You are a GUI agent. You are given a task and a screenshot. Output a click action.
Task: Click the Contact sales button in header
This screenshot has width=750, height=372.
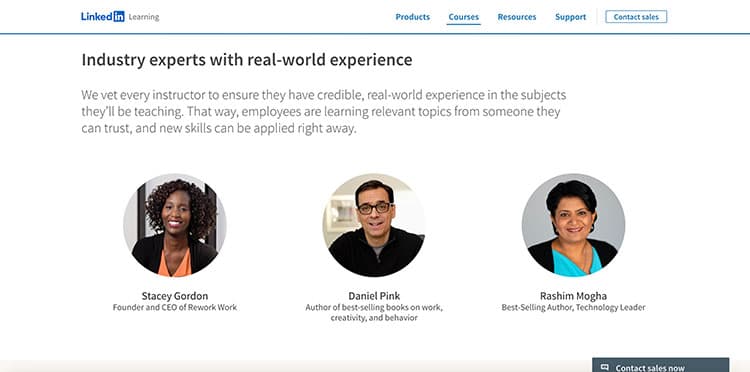click(x=636, y=17)
